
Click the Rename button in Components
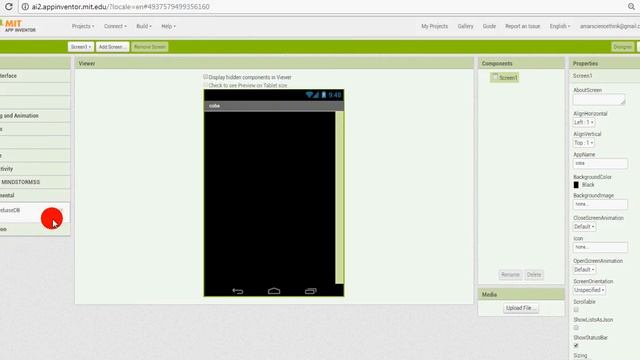tap(510, 275)
